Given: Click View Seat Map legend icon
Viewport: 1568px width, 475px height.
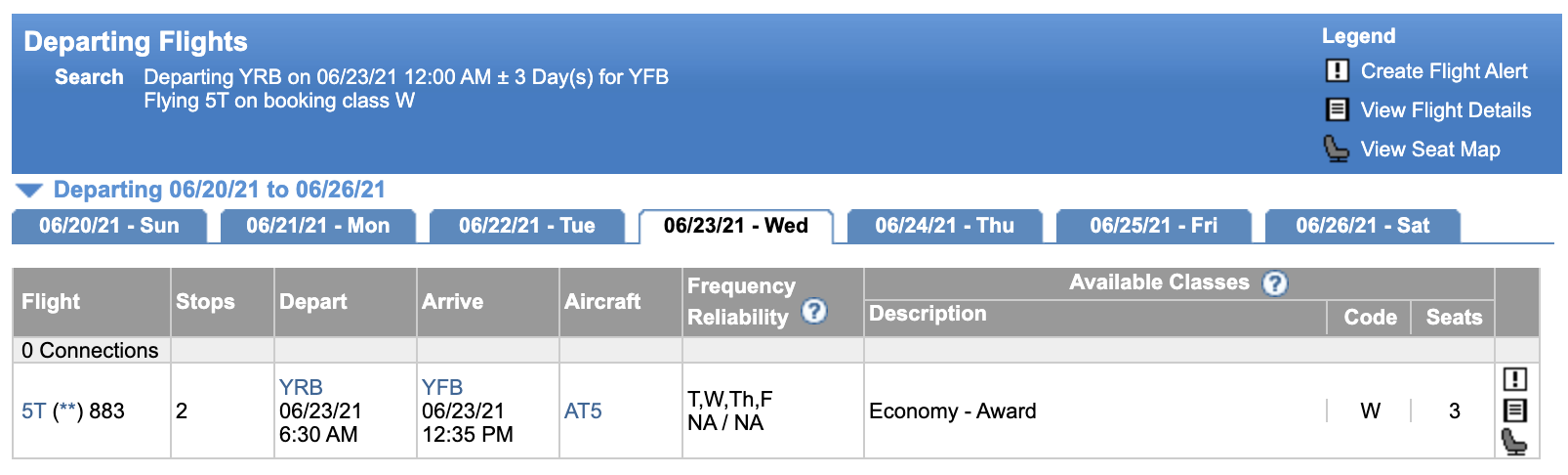Looking at the screenshot, I should (x=1337, y=149).
